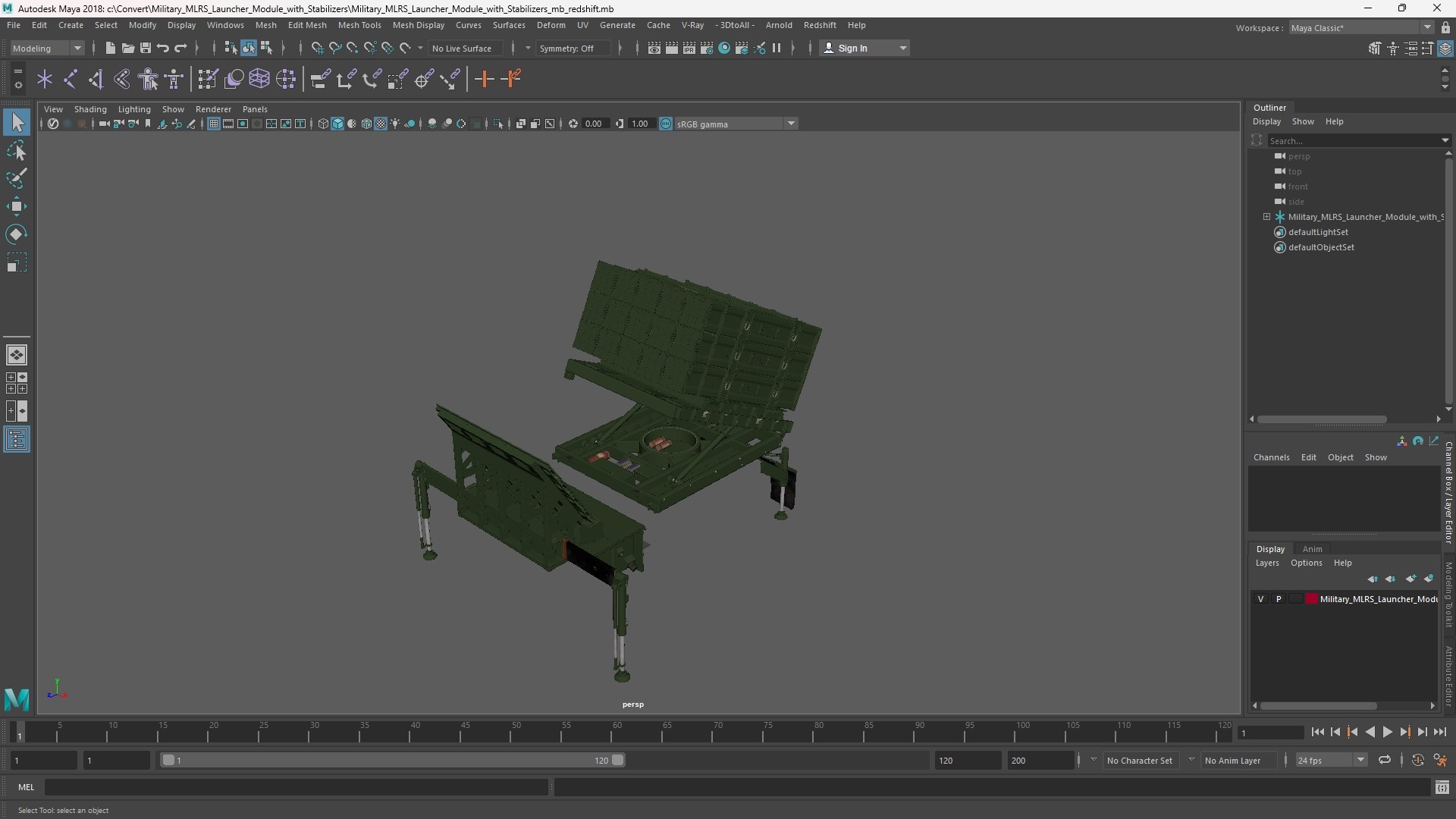1456x819 pixels.
Task: Open the 24 fps frame rate dropdown
Action: pyautogui.click(x=1330, y=760)
